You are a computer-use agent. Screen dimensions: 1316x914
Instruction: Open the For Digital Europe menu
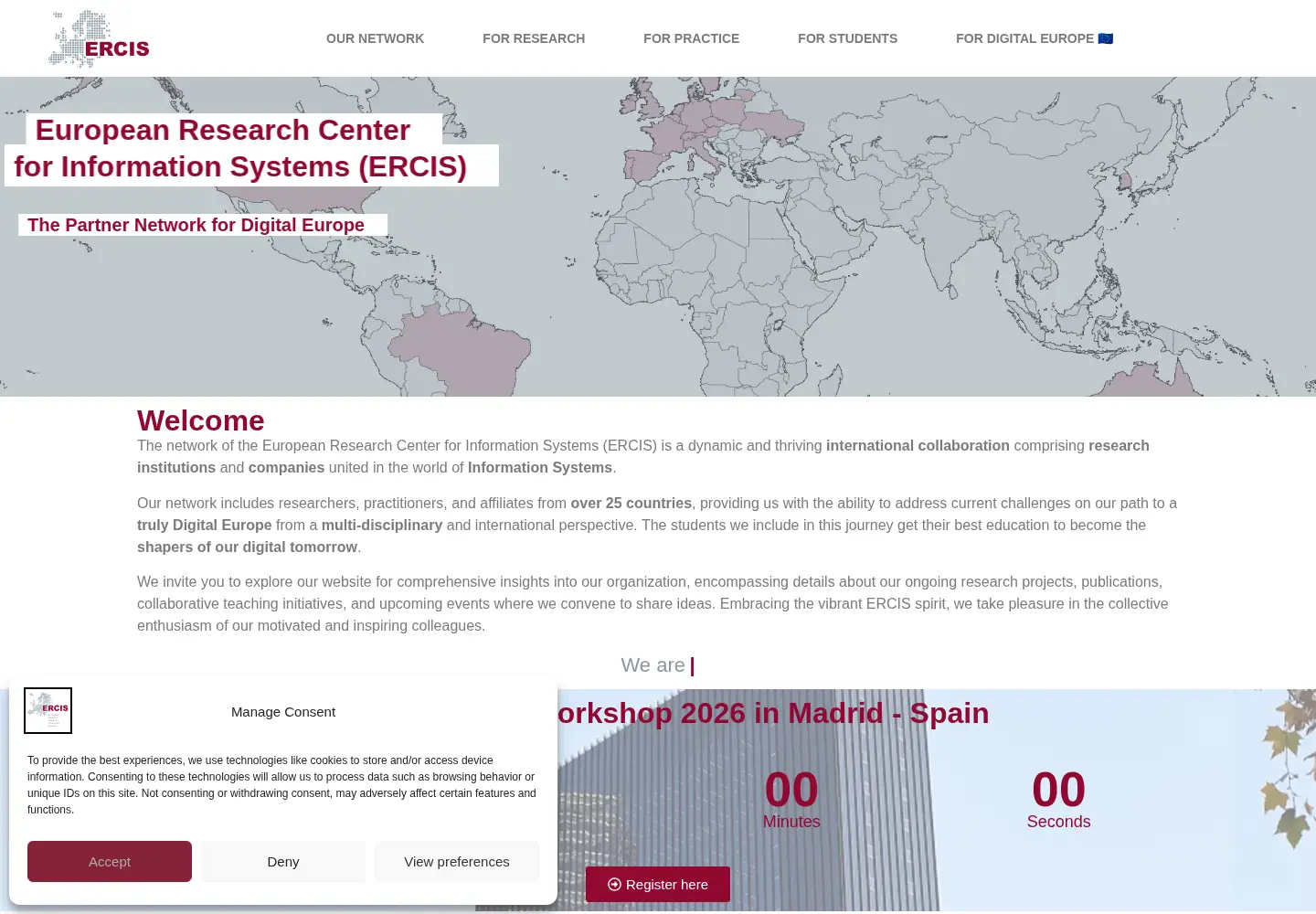[x=1035, y=38]
